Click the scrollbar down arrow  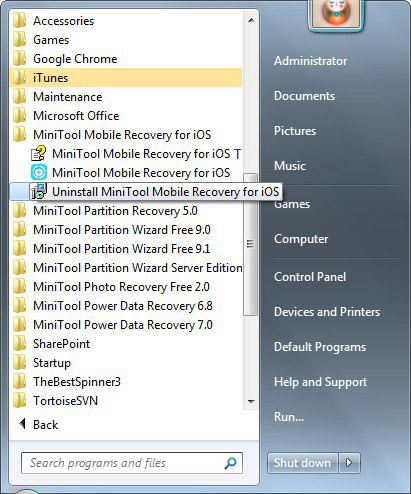pyautogui.click(x=251, y=401)
